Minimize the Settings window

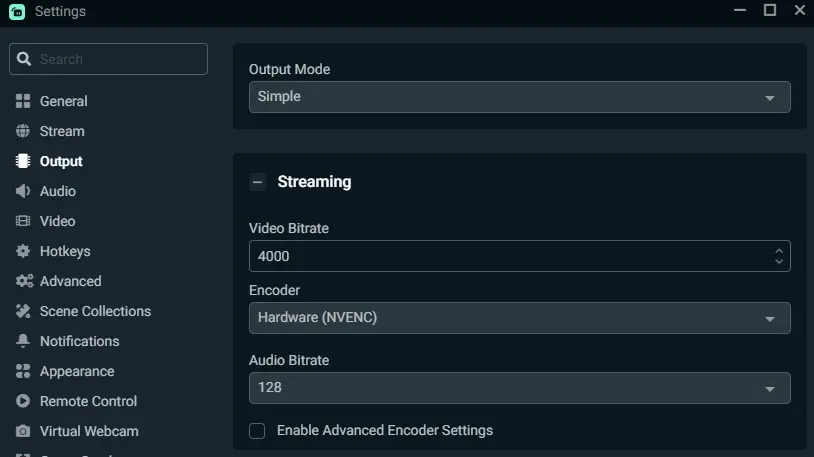pos(740,10)
